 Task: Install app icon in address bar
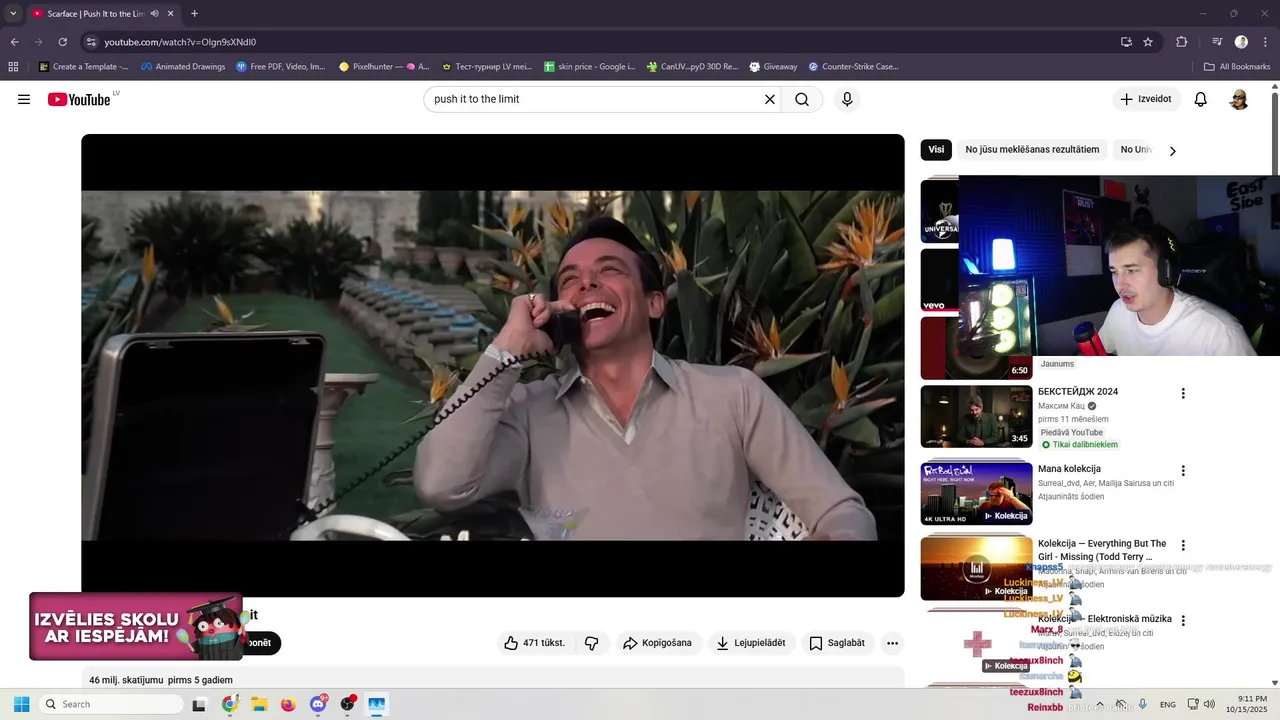coord(1126,42)
